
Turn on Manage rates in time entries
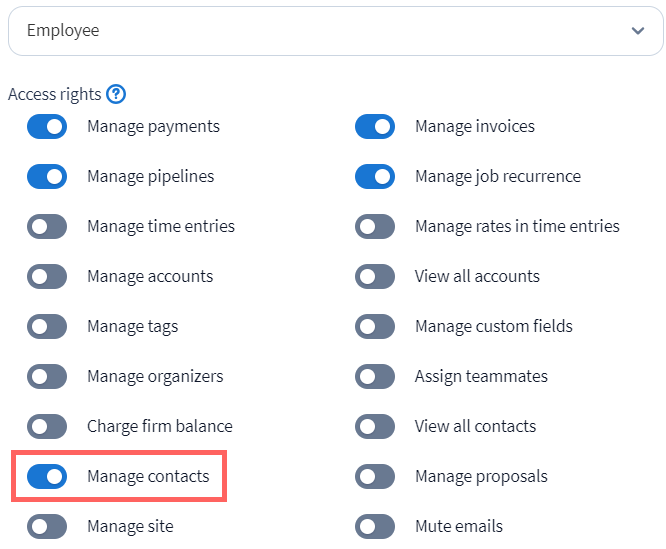click(x=375, y=227)
